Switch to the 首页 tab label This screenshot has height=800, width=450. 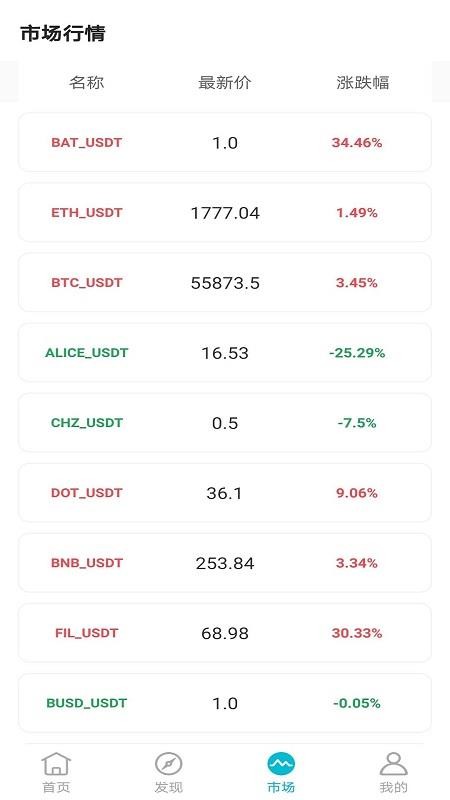click(x=56, y=787)
